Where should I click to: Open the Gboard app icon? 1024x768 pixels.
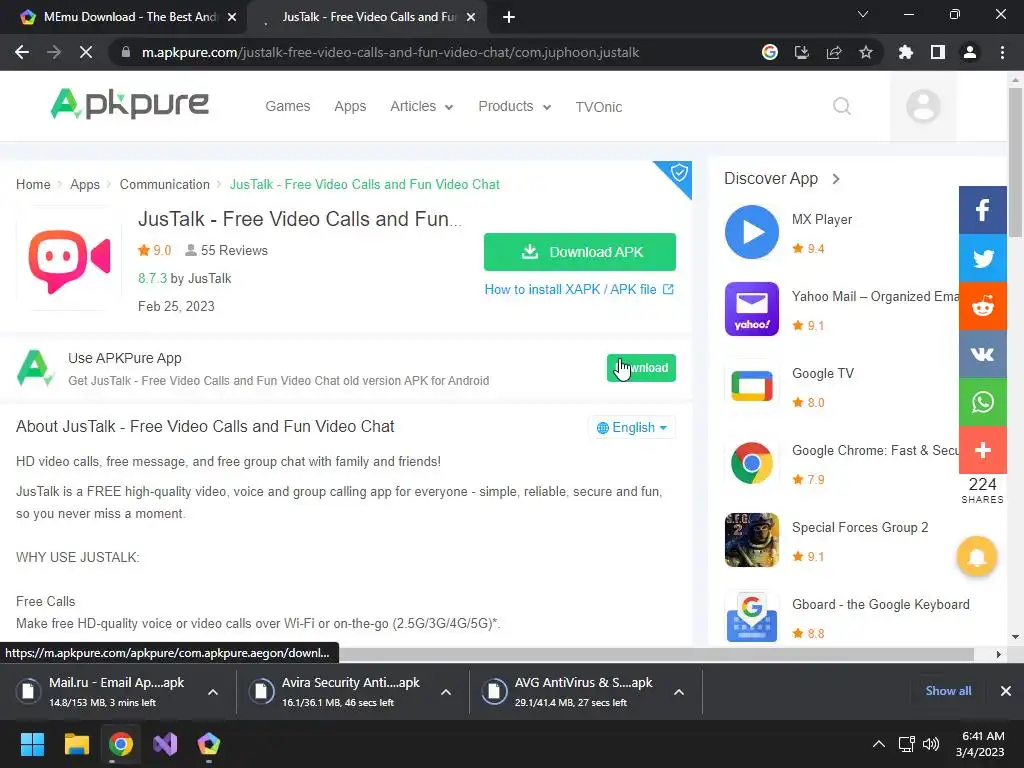coord(752,617)
